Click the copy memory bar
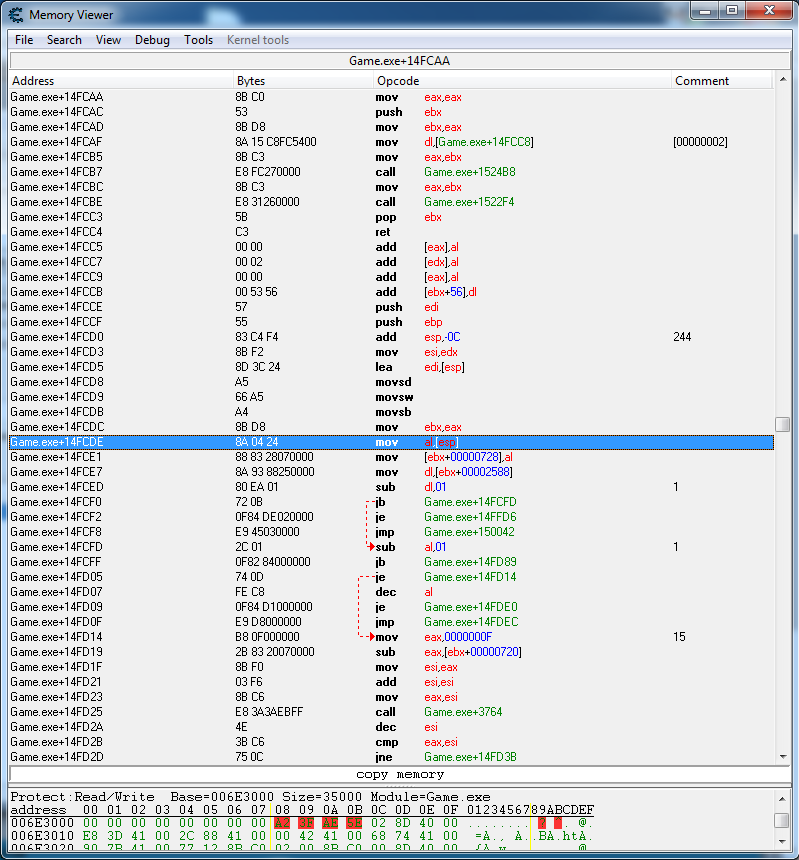This screenshot has height=860, width=799. click(399, 774)
